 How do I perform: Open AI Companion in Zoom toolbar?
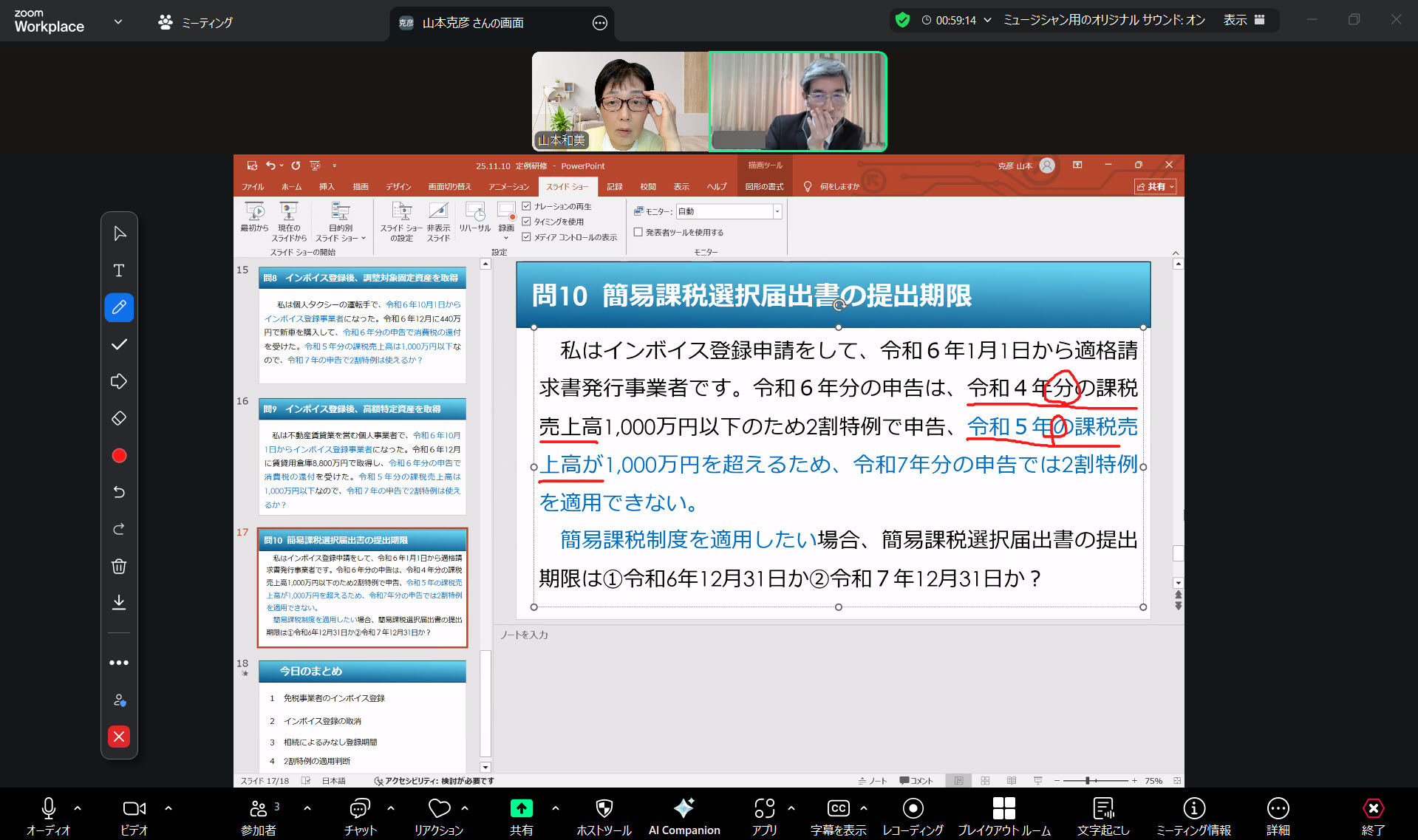(684, 816)
